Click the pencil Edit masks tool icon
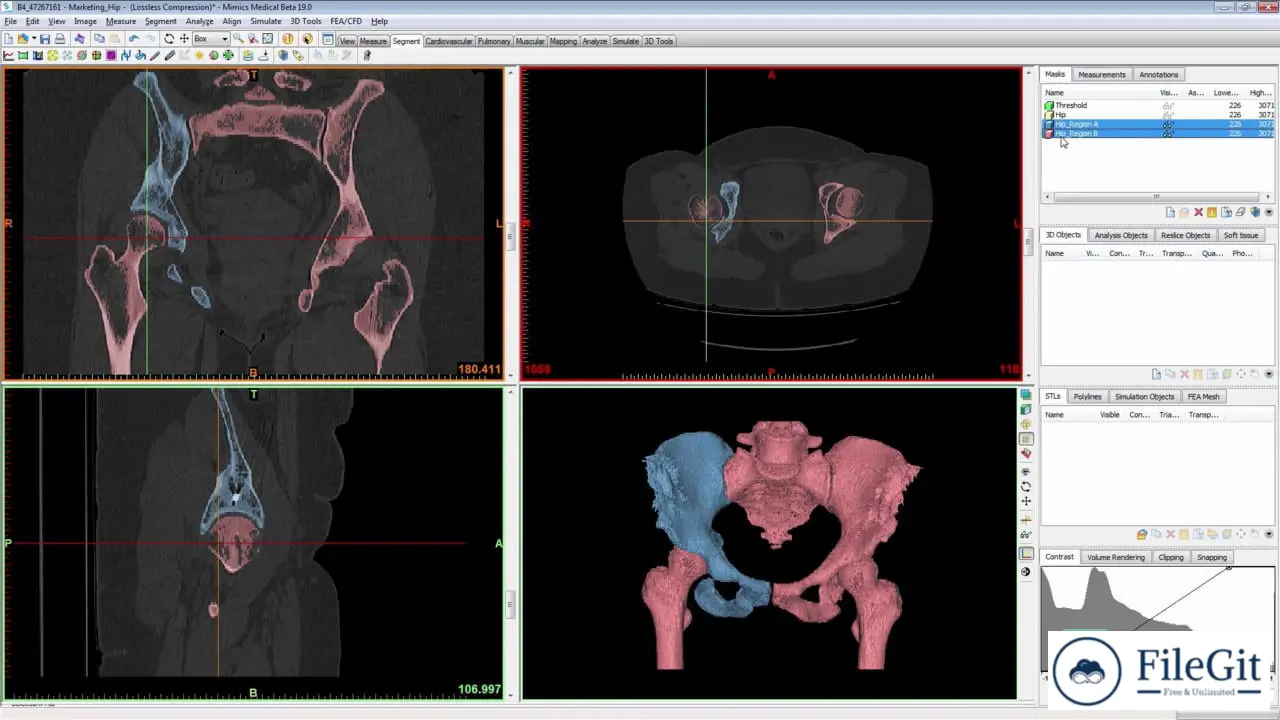1280x720 pixels. [155, 55]
